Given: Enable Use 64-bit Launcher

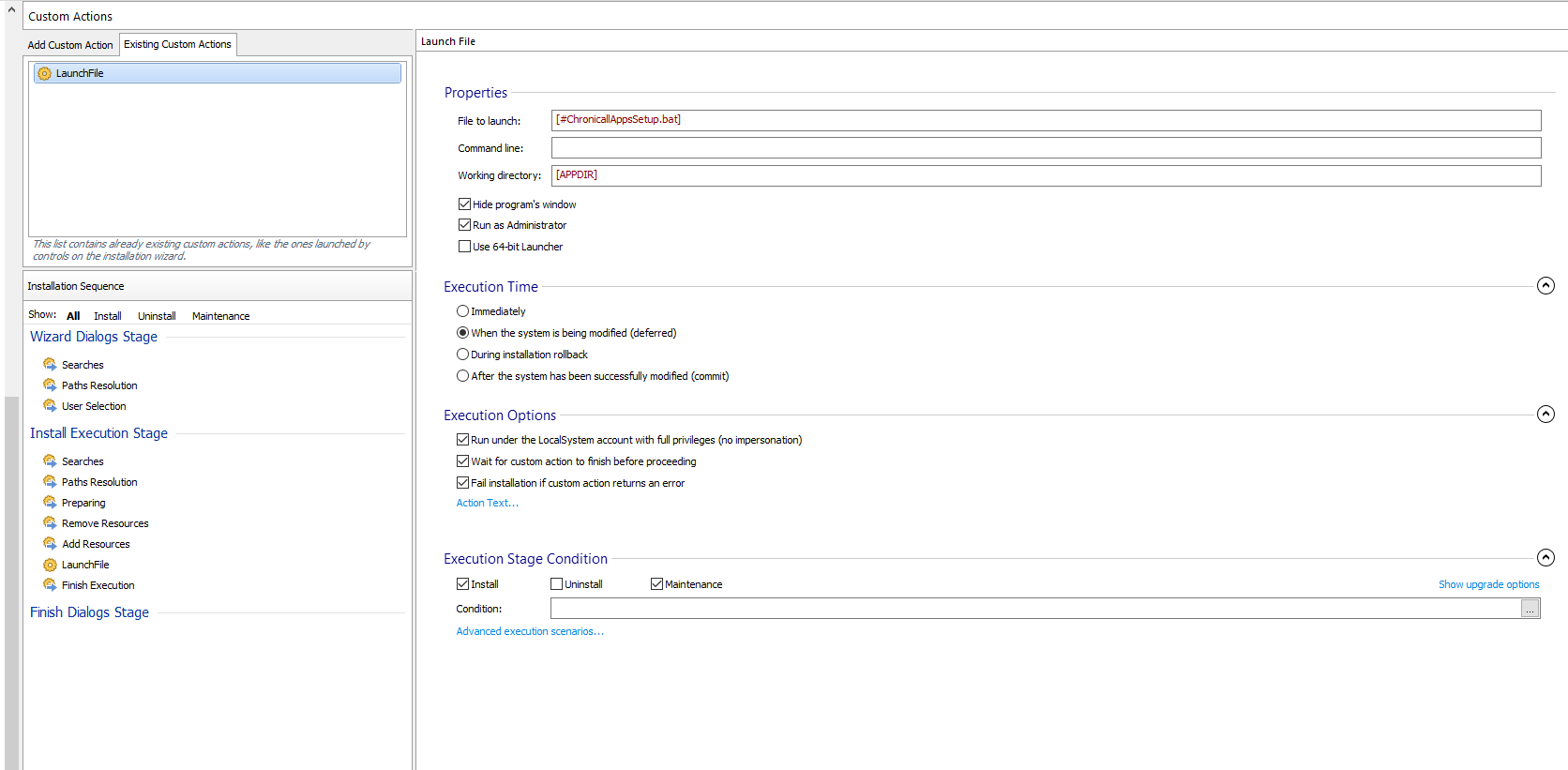Looking at the screenshot, I should pos(464,246).
